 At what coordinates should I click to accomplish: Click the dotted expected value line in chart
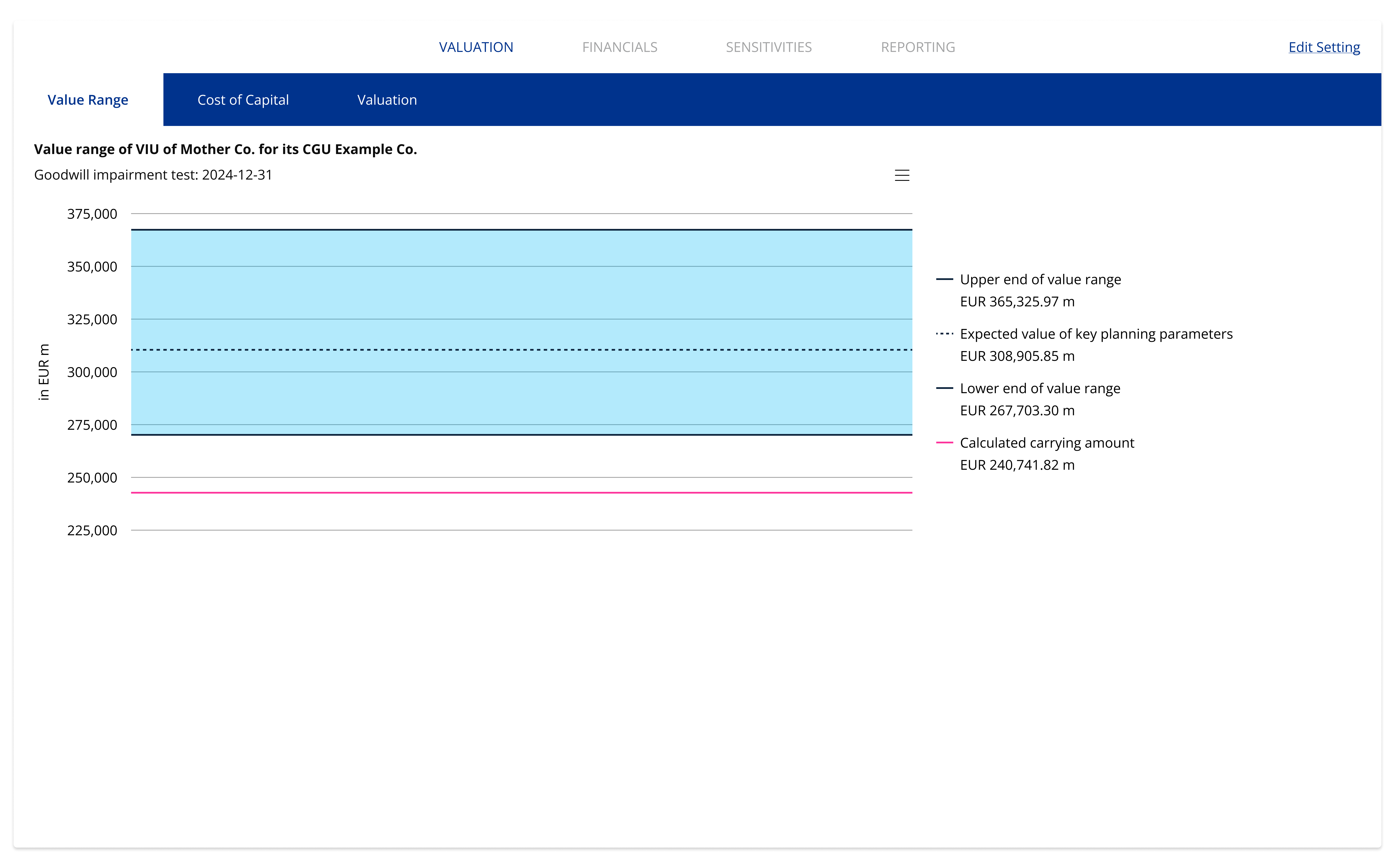[x=521, y=350]
